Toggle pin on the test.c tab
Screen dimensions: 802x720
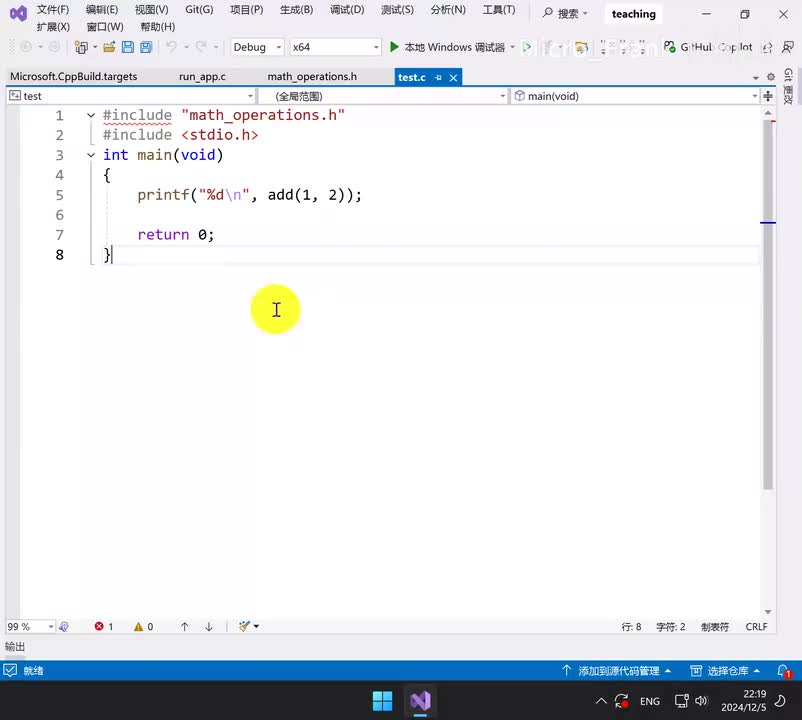pyautogui.click(x=438, y=78)
